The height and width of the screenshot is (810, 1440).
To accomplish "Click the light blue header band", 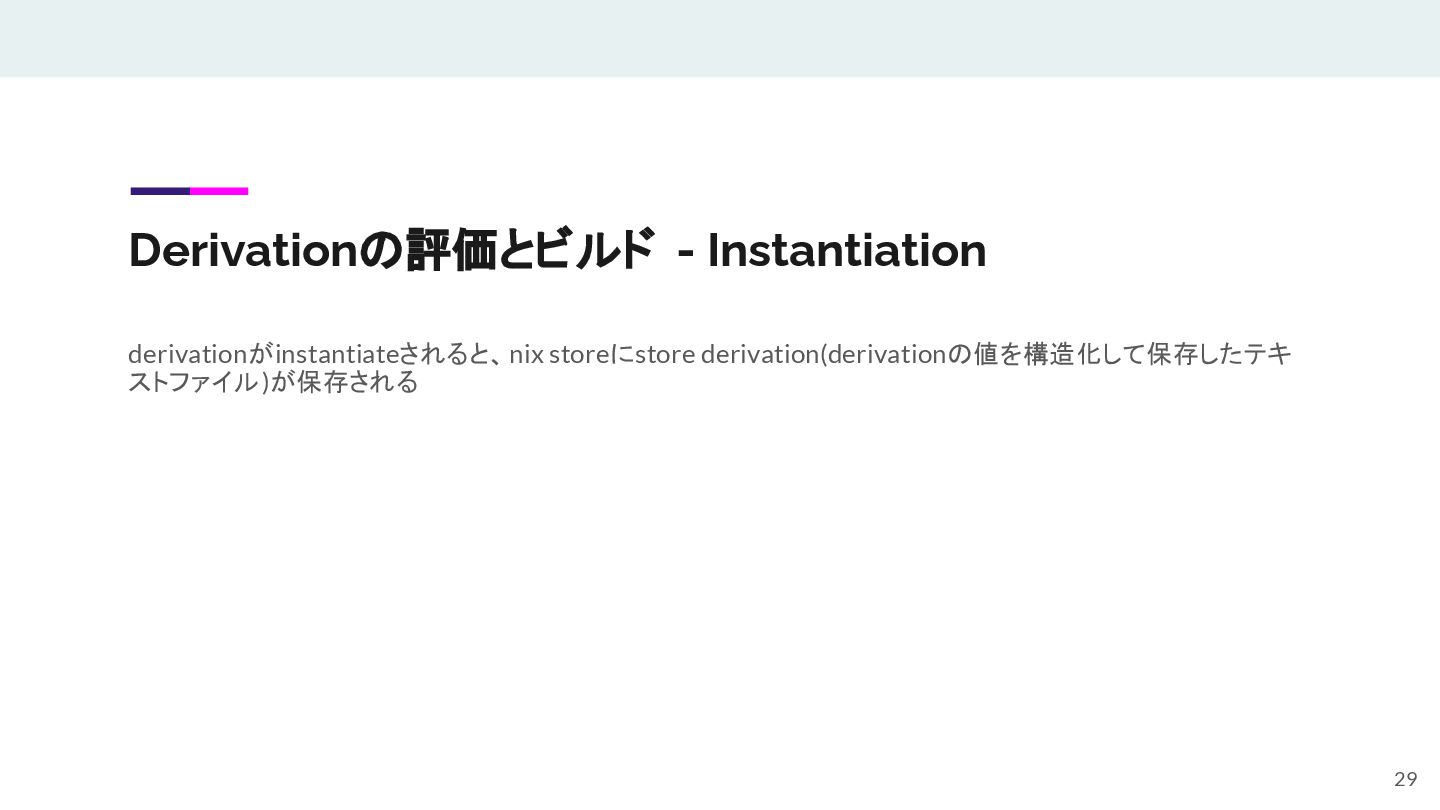I will (720, 38).
